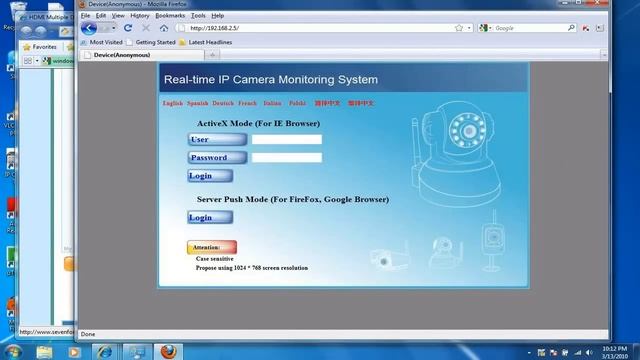Launch Windows Media Player from taskbar
The height and width of the screenshot is (360, 640).
click(74, 352)
